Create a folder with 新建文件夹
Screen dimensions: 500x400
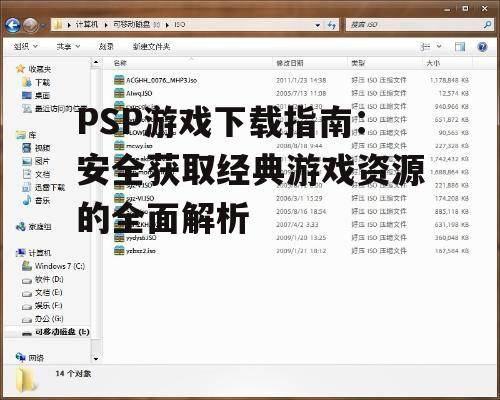(152, 47)
